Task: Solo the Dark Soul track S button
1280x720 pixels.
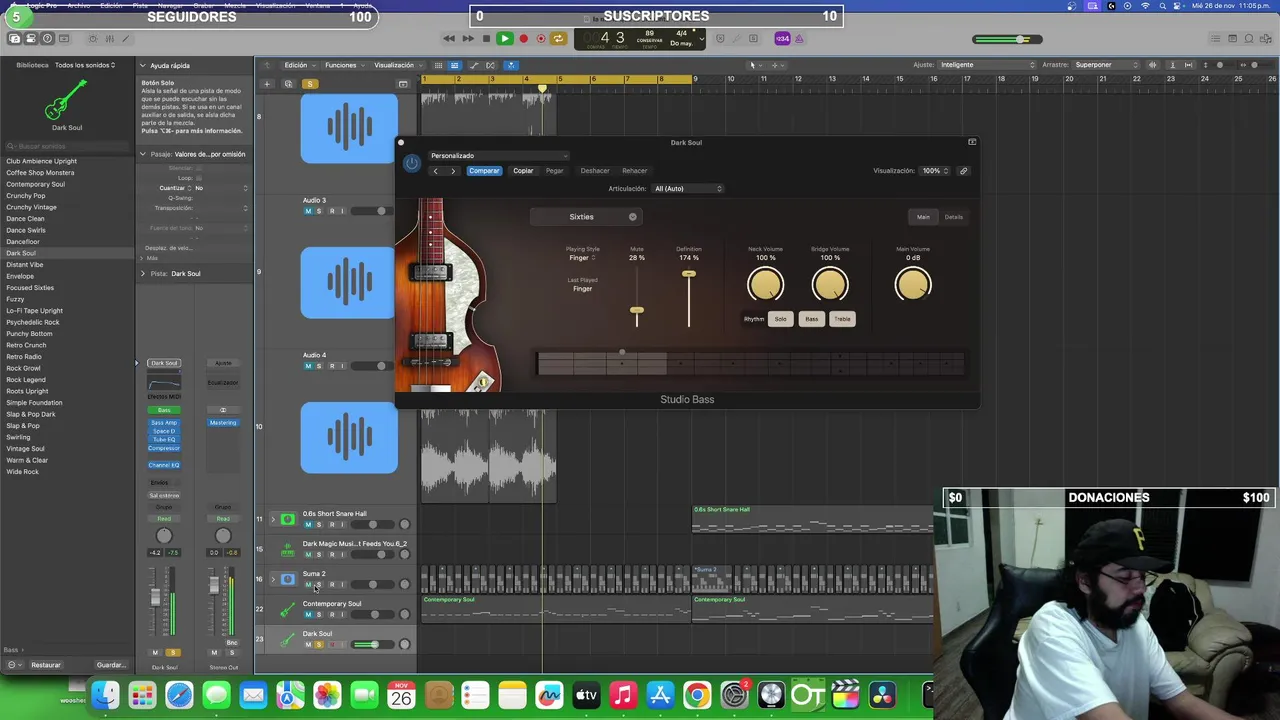Action: tap(319, 644)
